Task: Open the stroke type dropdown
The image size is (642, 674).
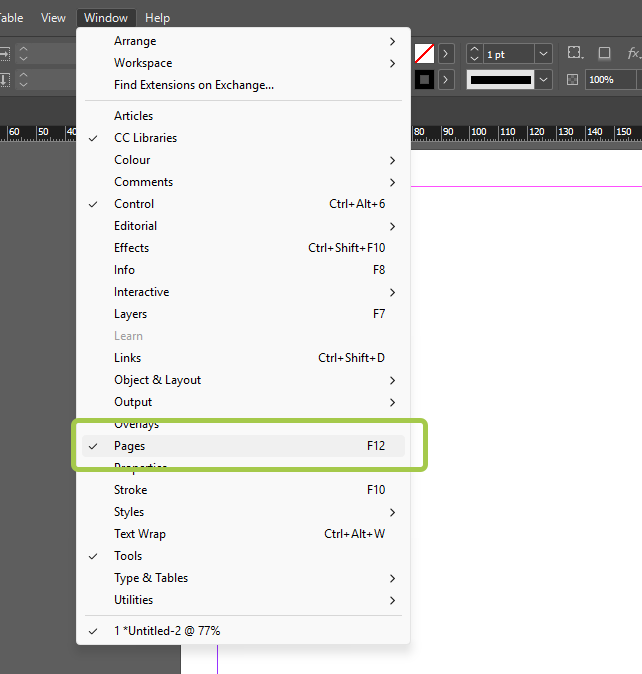Action: click(544, 80)
